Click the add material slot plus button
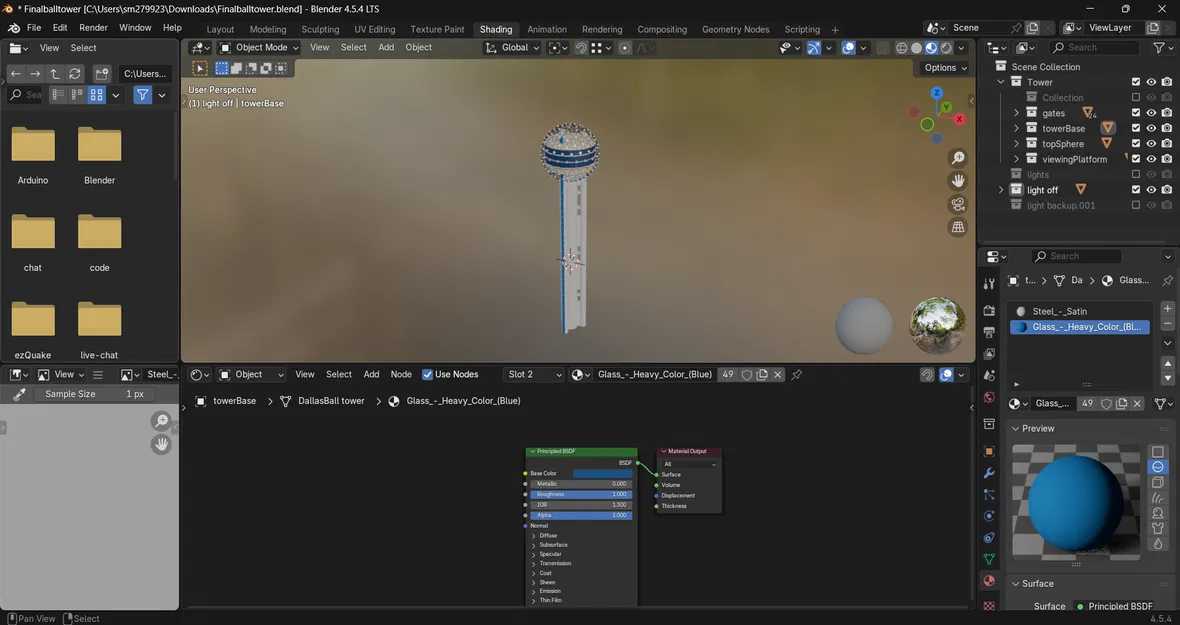Screen dimensions: 1180x625 [1167, 309]
